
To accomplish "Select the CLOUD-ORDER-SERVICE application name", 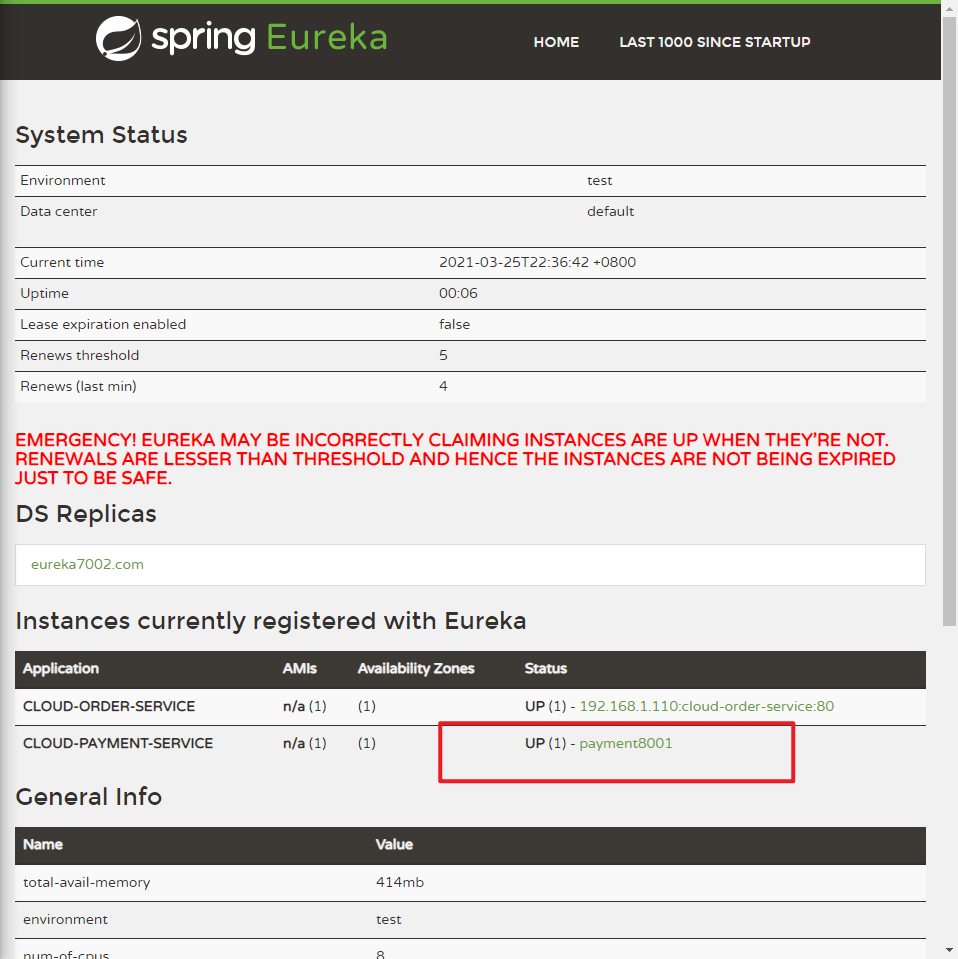I will pyautogui.click(x=109, y=706).
